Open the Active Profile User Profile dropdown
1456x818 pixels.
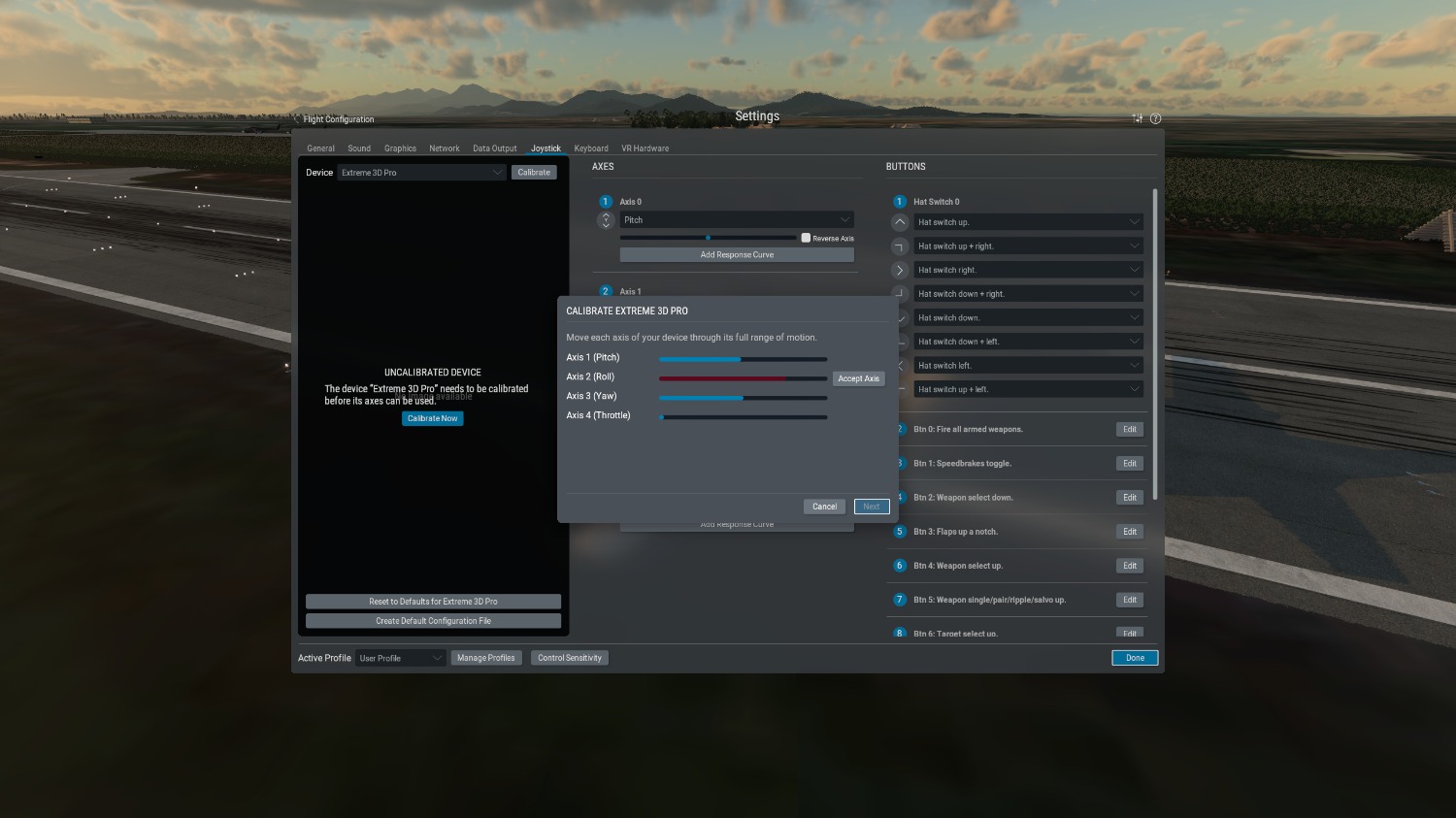[x=400, y=658]
